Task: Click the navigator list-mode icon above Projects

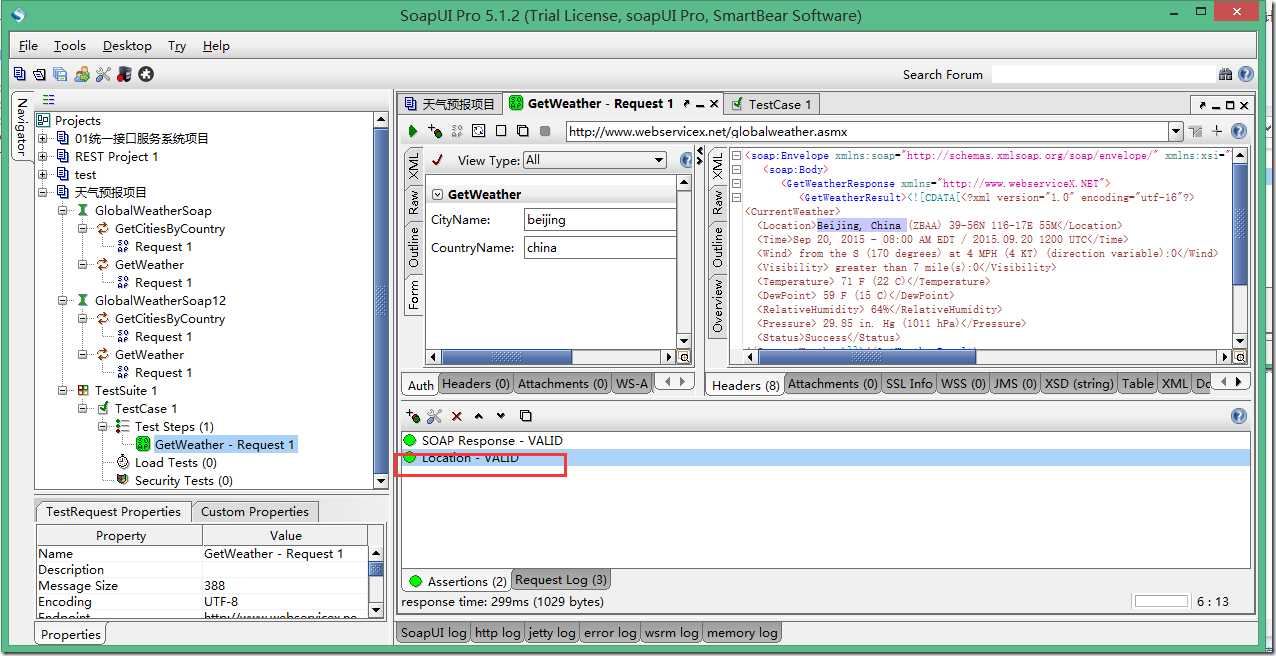Action: (48, 100)
